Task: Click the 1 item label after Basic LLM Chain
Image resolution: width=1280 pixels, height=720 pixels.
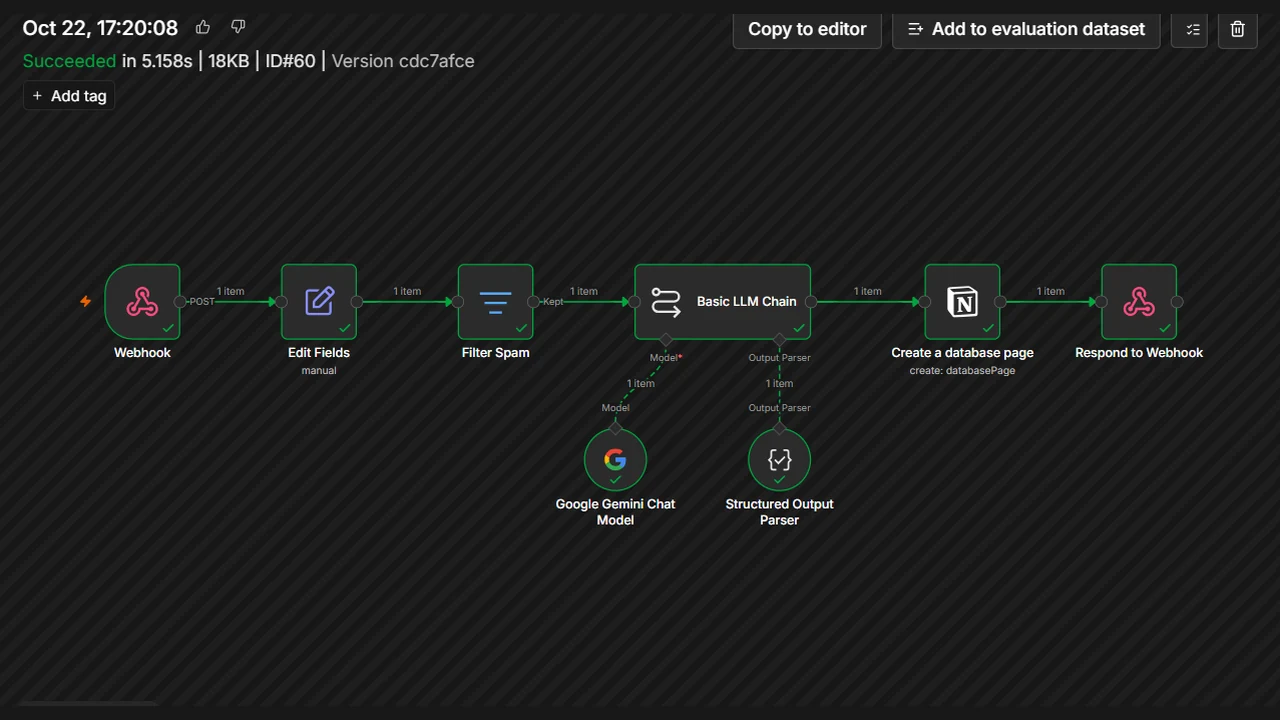Action: (868, 291)
